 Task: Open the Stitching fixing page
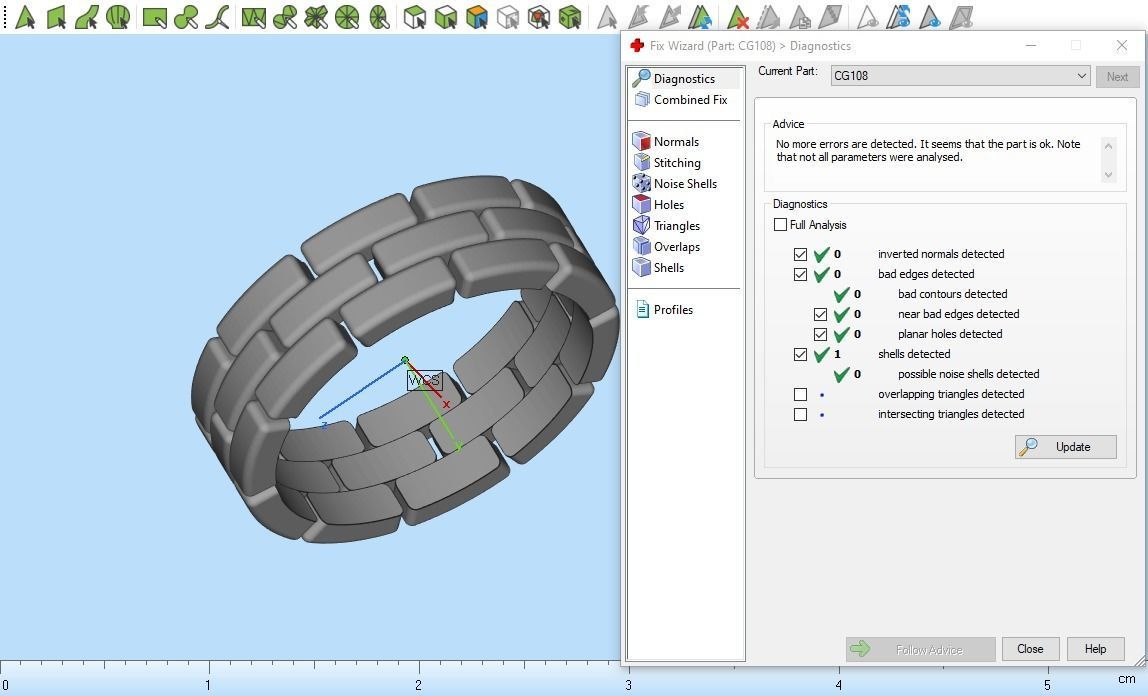coord(667,162)
